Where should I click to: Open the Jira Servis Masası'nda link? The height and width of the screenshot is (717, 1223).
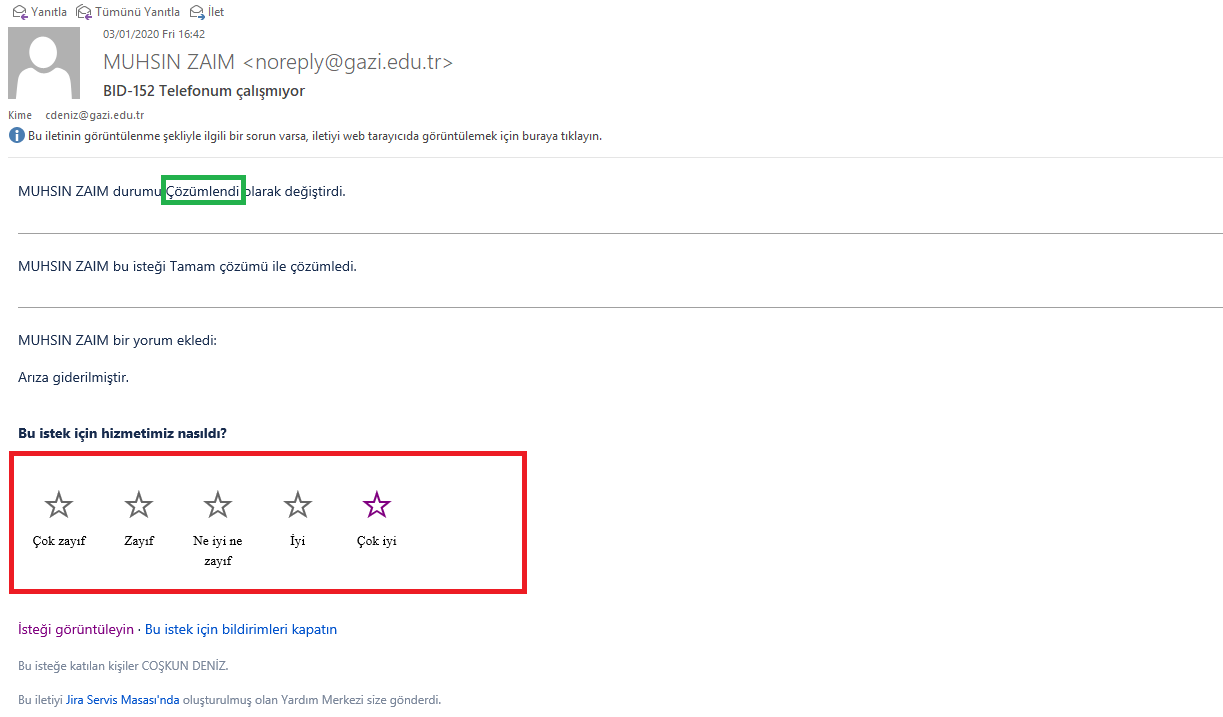click(x=123, y=700)
